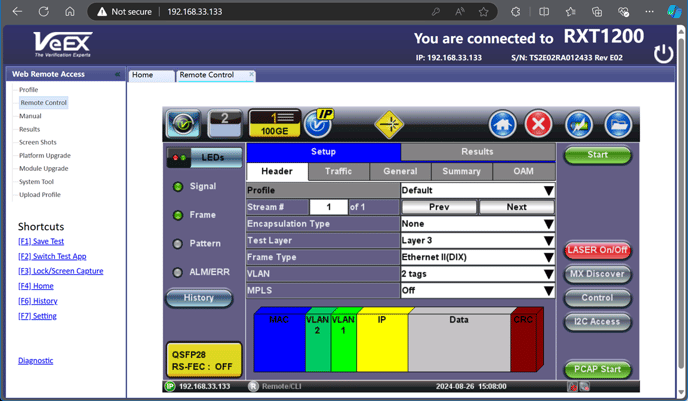This screenshot has height=401, width=688.
Task: Click the blue MAC frame block
Action: click(x=280, y=340)
